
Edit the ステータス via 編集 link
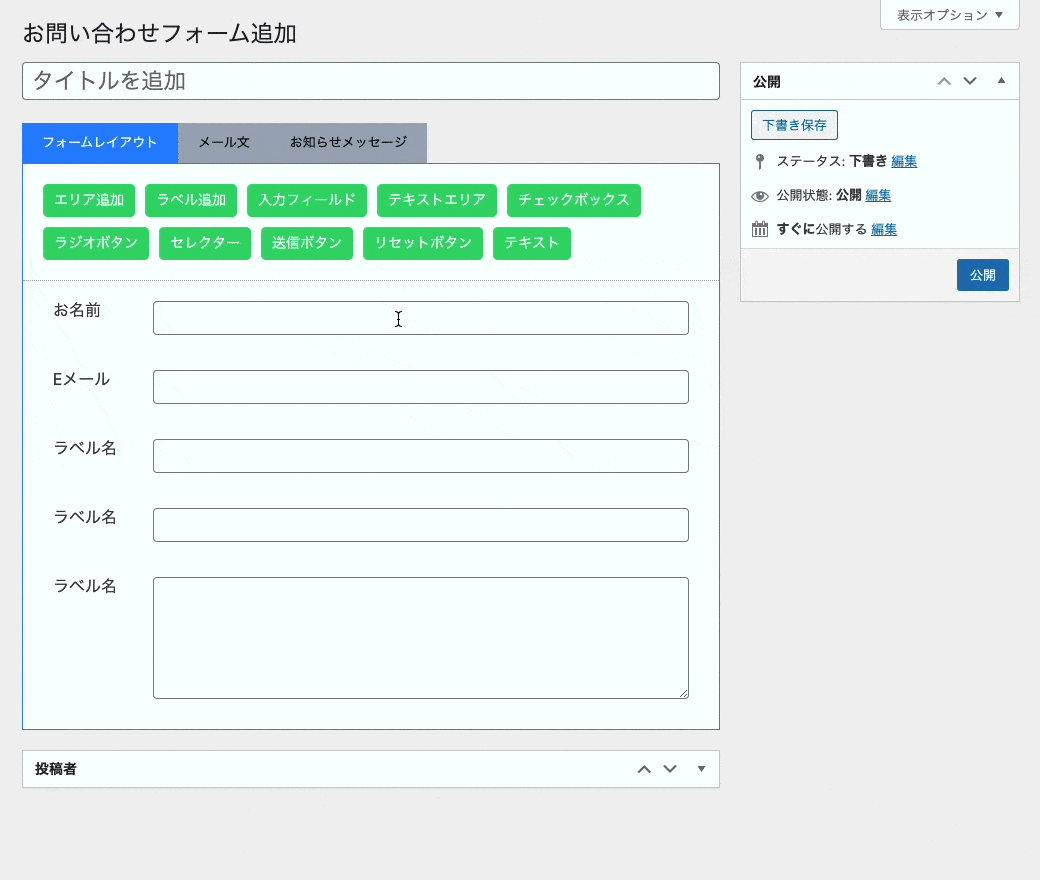[x=904, y=161]
